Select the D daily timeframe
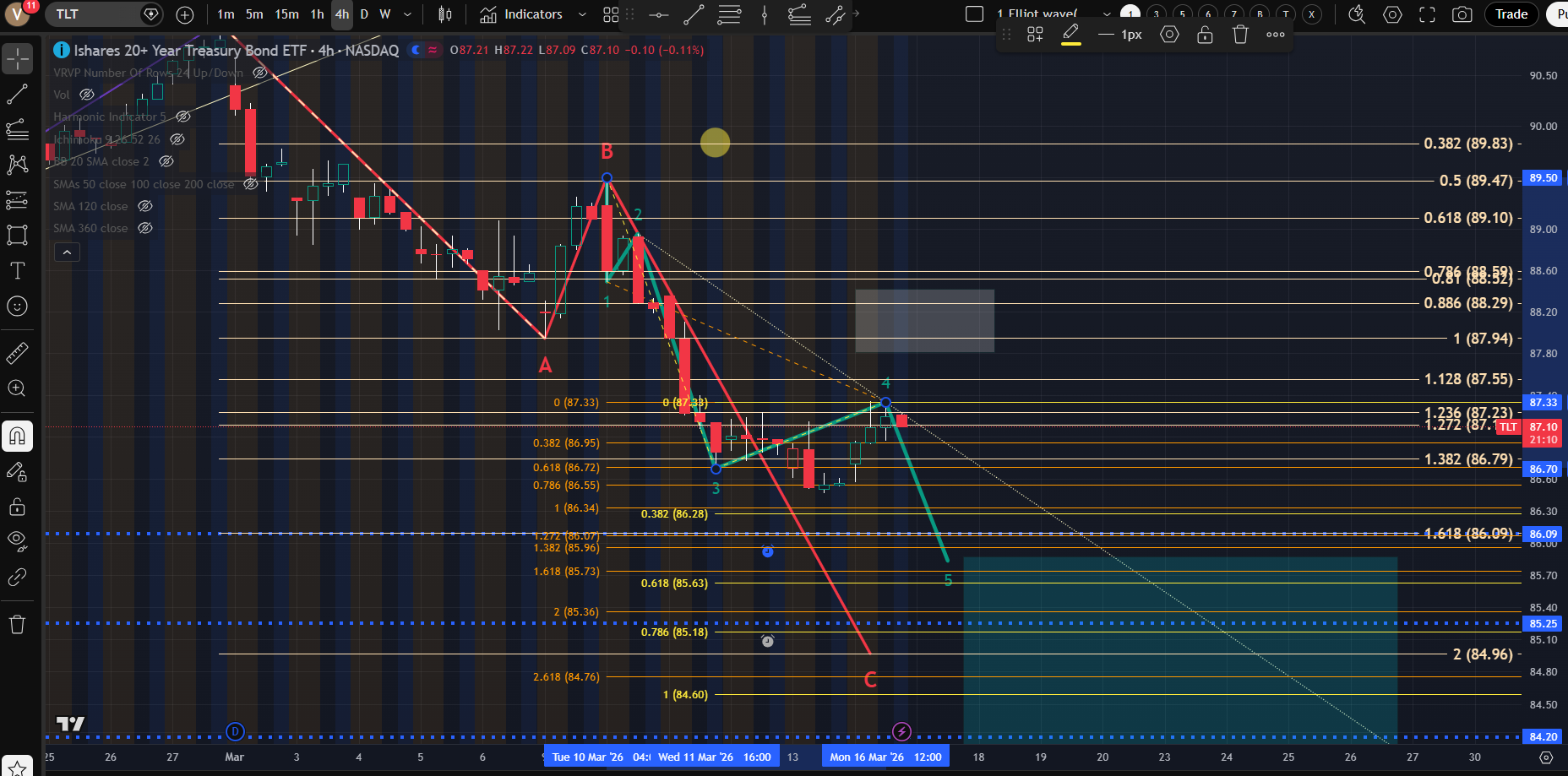Screen dimensions: 1568x776 click(364, 14)
